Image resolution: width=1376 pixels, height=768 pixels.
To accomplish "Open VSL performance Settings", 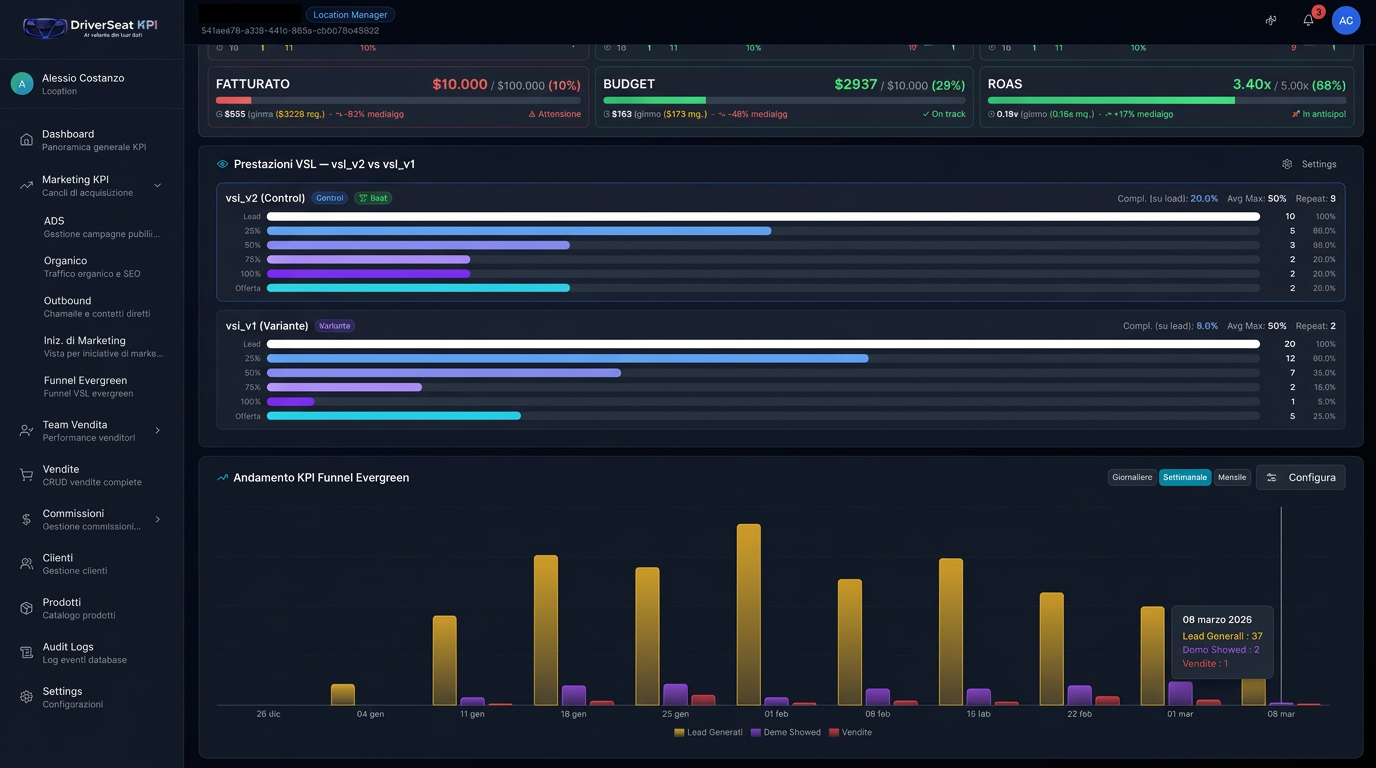I will click(x=1309, y=164).
